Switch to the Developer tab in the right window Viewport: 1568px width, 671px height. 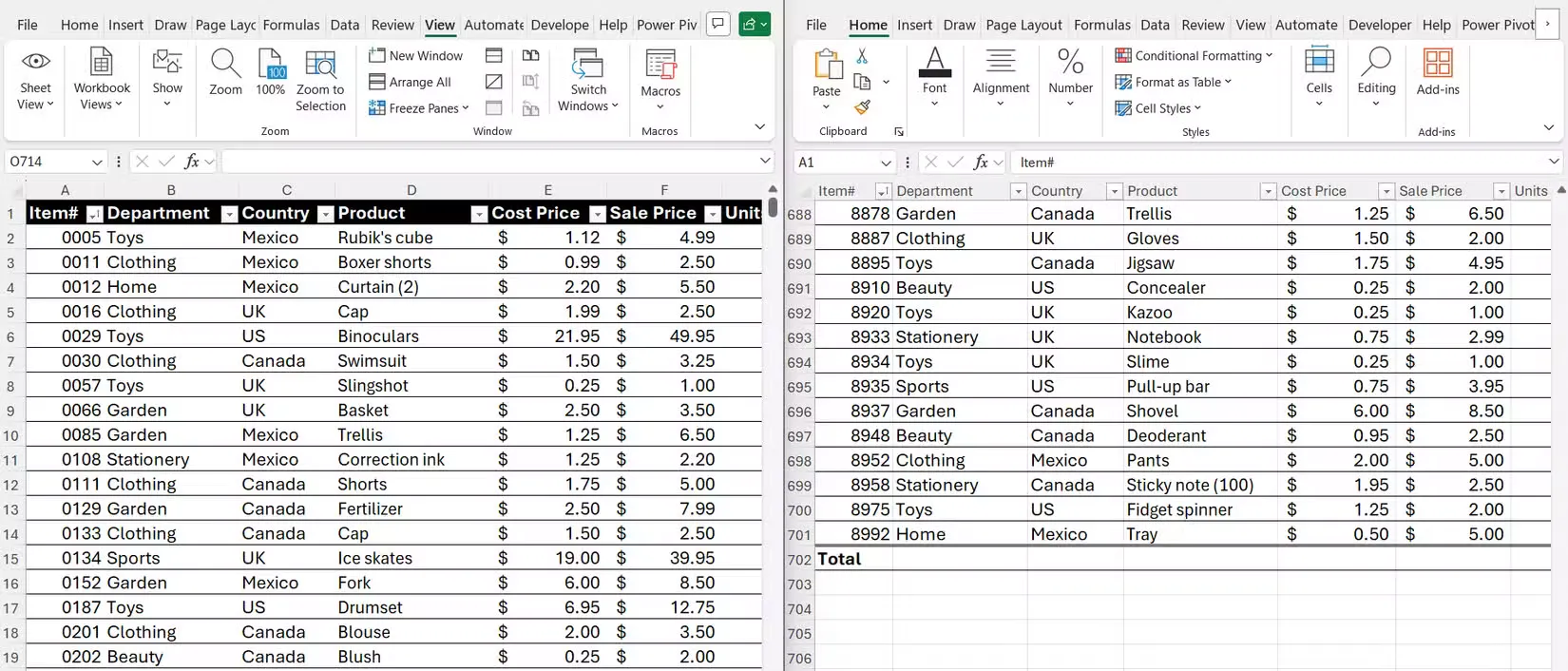1380,25
